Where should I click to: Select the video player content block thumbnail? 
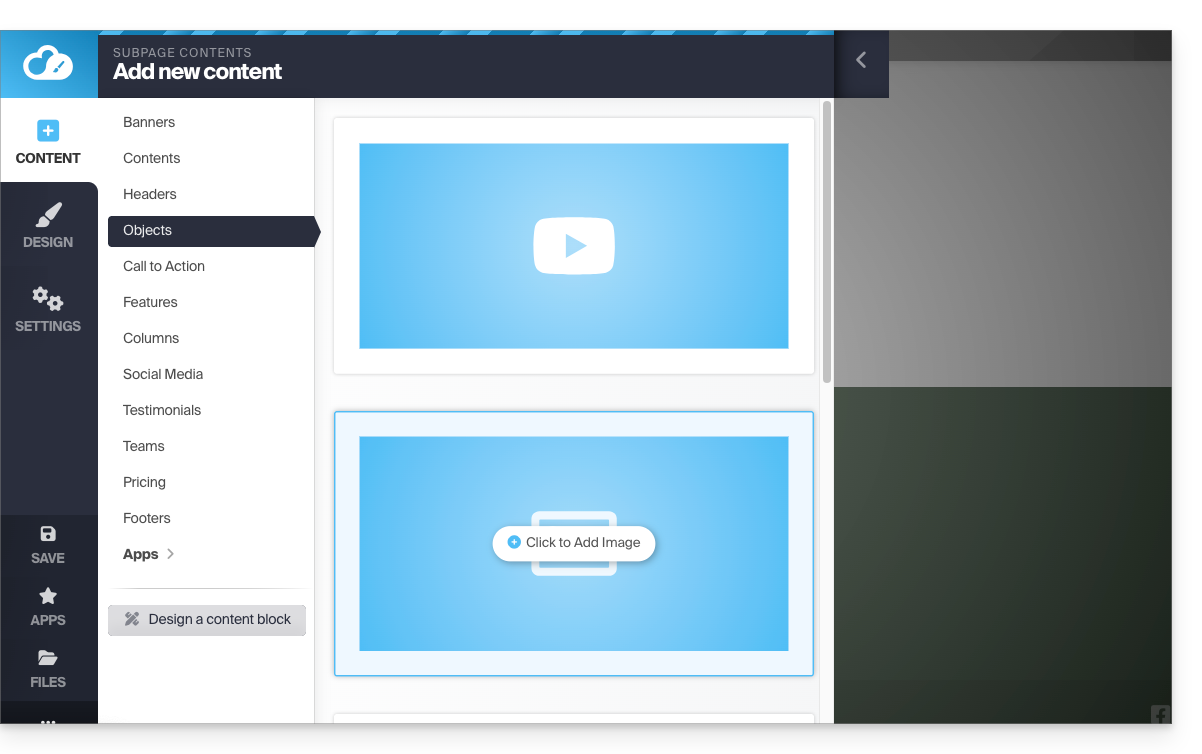[574, 246]
